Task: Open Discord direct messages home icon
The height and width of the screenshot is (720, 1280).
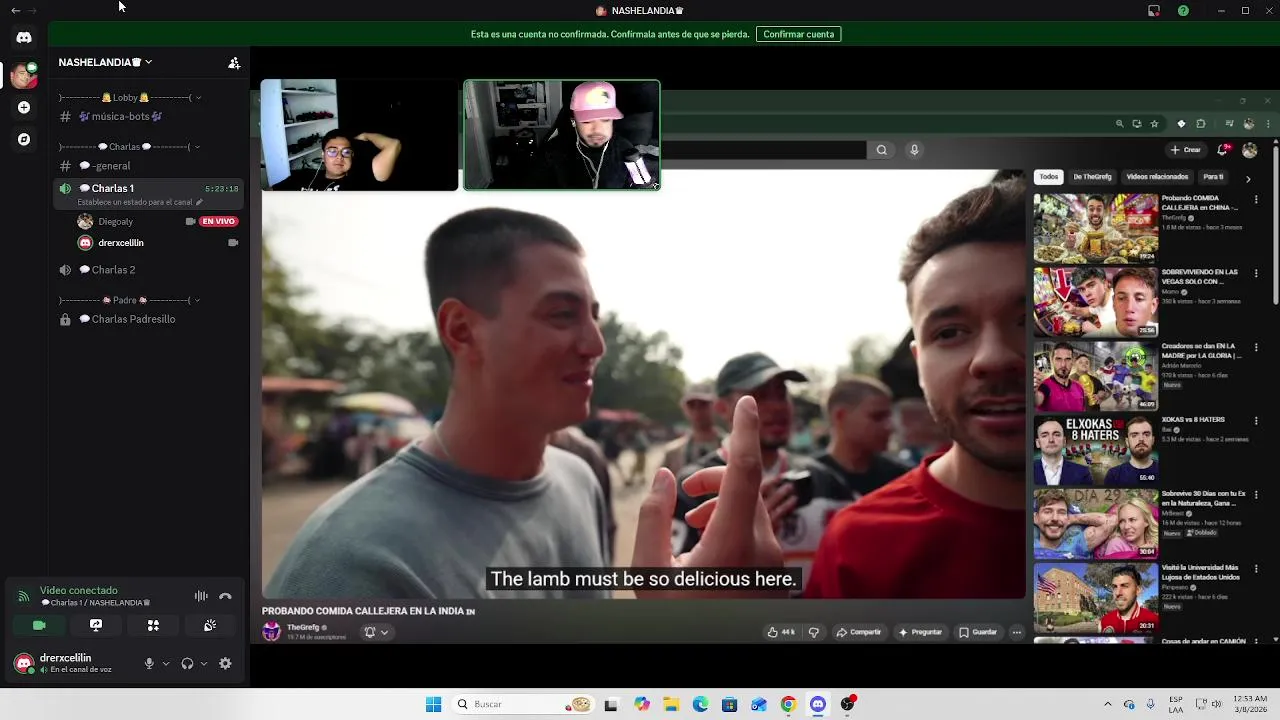Action: 24,37
